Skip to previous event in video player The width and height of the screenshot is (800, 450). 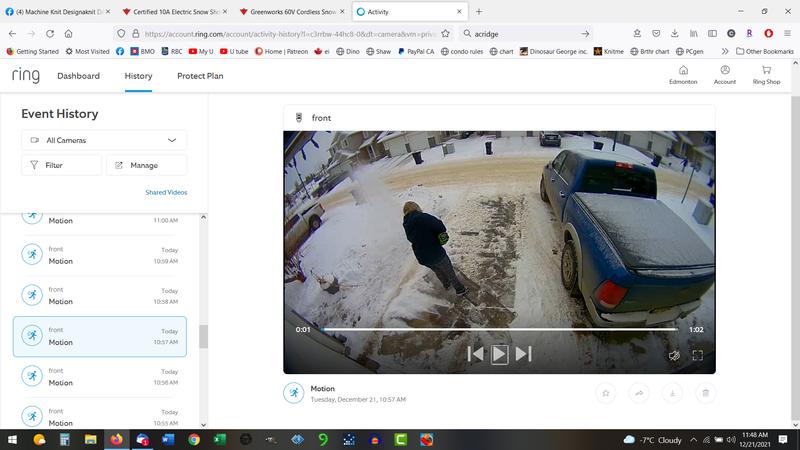point(475,354)
